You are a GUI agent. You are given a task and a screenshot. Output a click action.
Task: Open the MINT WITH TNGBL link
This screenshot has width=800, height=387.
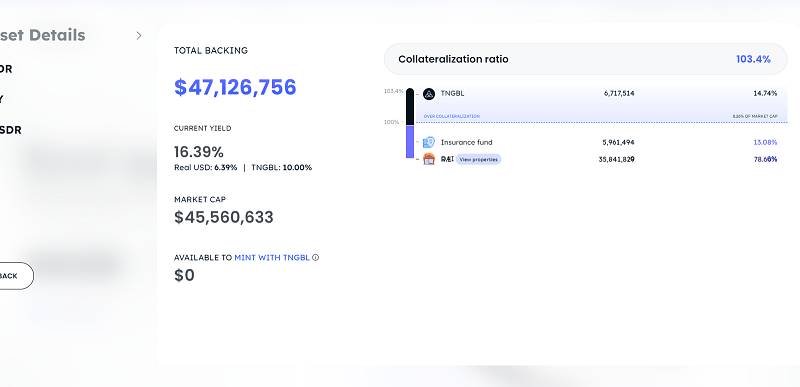tap(272, 257)
